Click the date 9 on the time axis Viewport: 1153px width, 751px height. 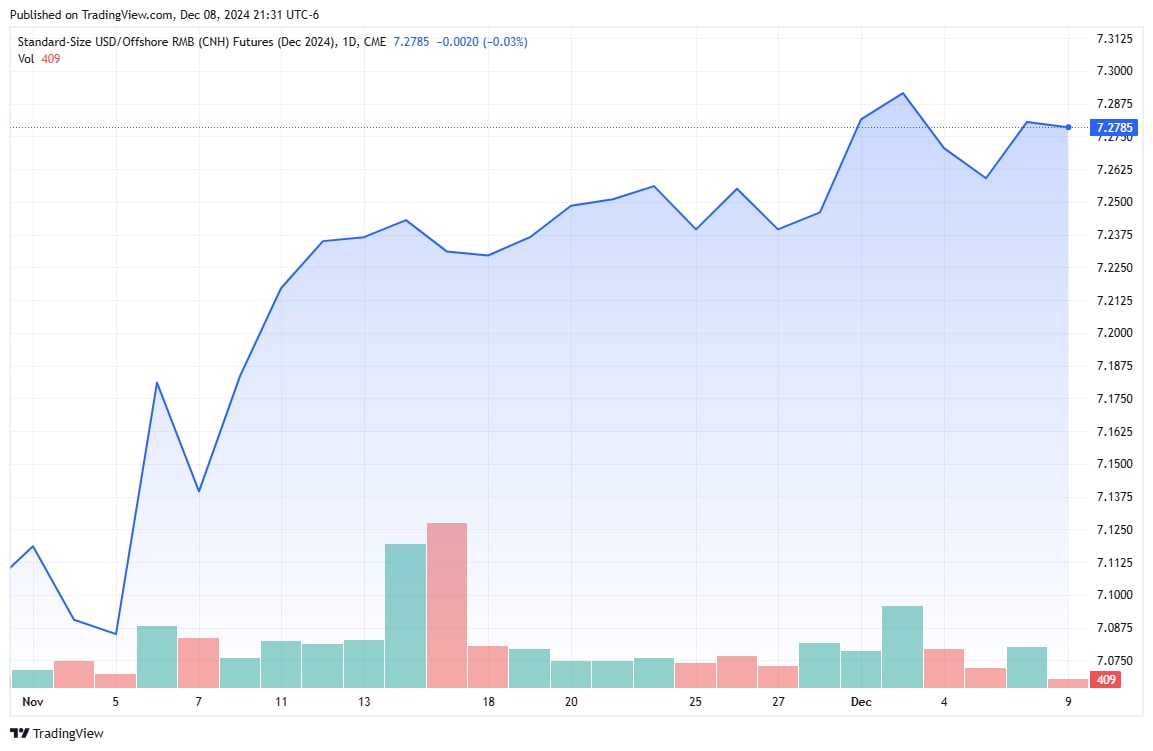pyautogui.click(x=1067, y=702)
